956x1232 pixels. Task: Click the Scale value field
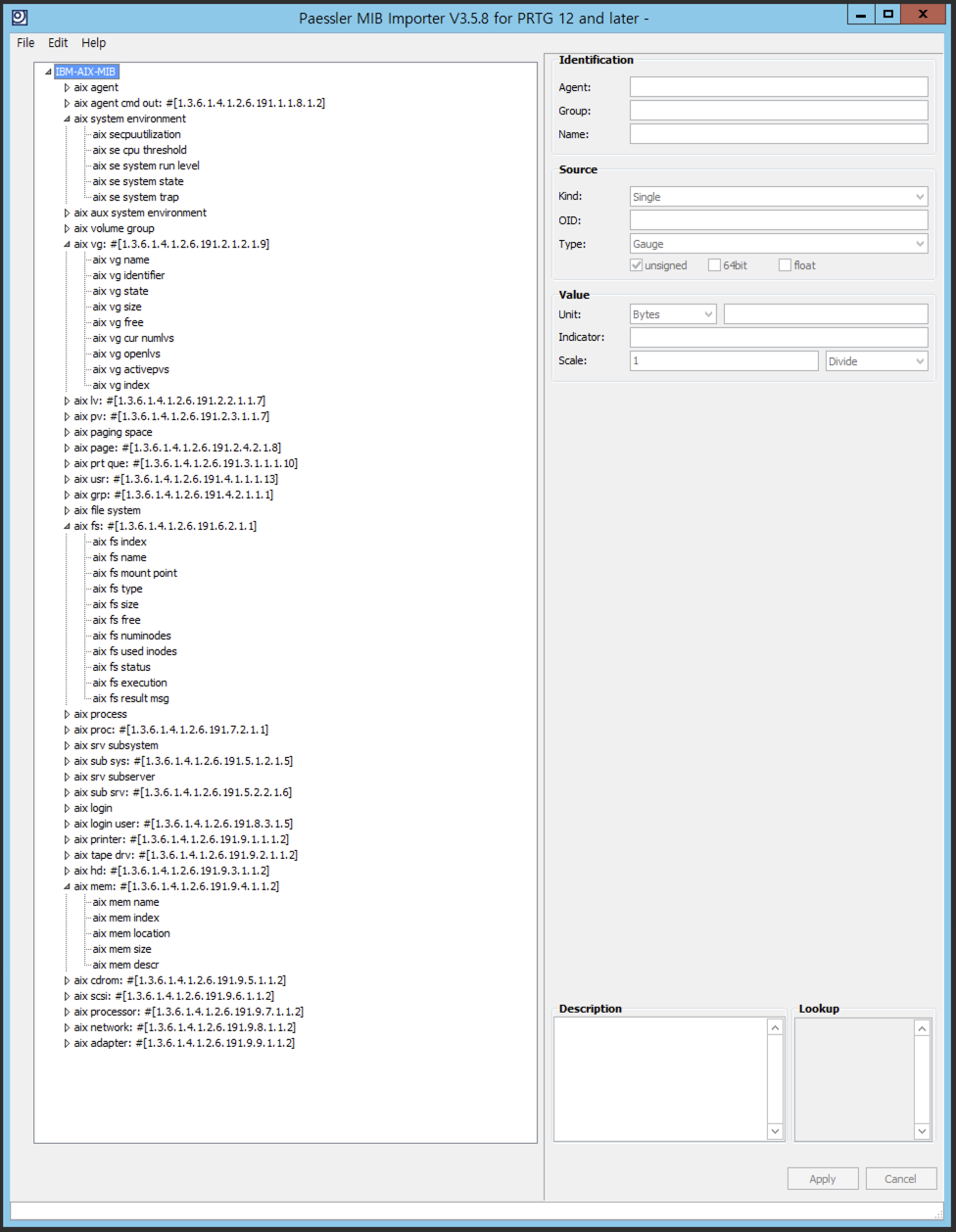pos(724,361)
